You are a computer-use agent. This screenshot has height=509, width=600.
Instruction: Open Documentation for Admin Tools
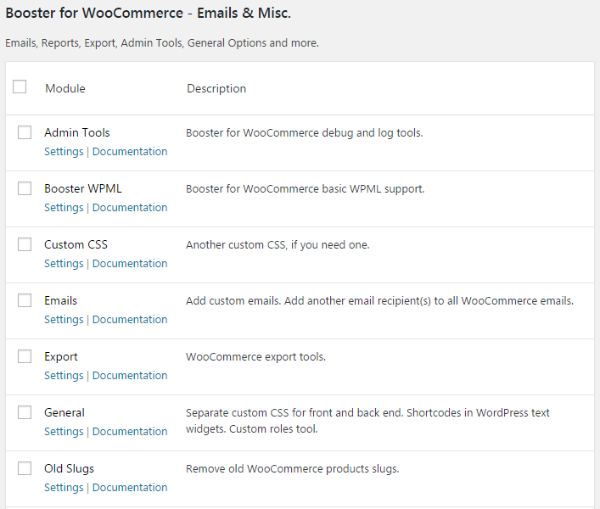click(x=130, y=152)
